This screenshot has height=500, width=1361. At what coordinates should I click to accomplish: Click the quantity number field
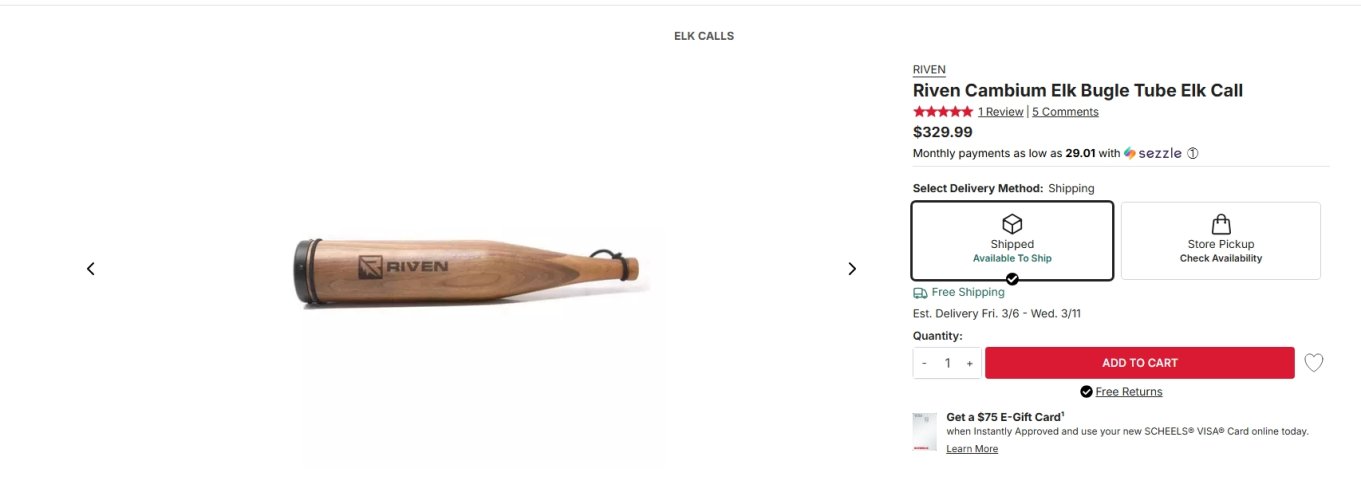click(x=947, y=363)
